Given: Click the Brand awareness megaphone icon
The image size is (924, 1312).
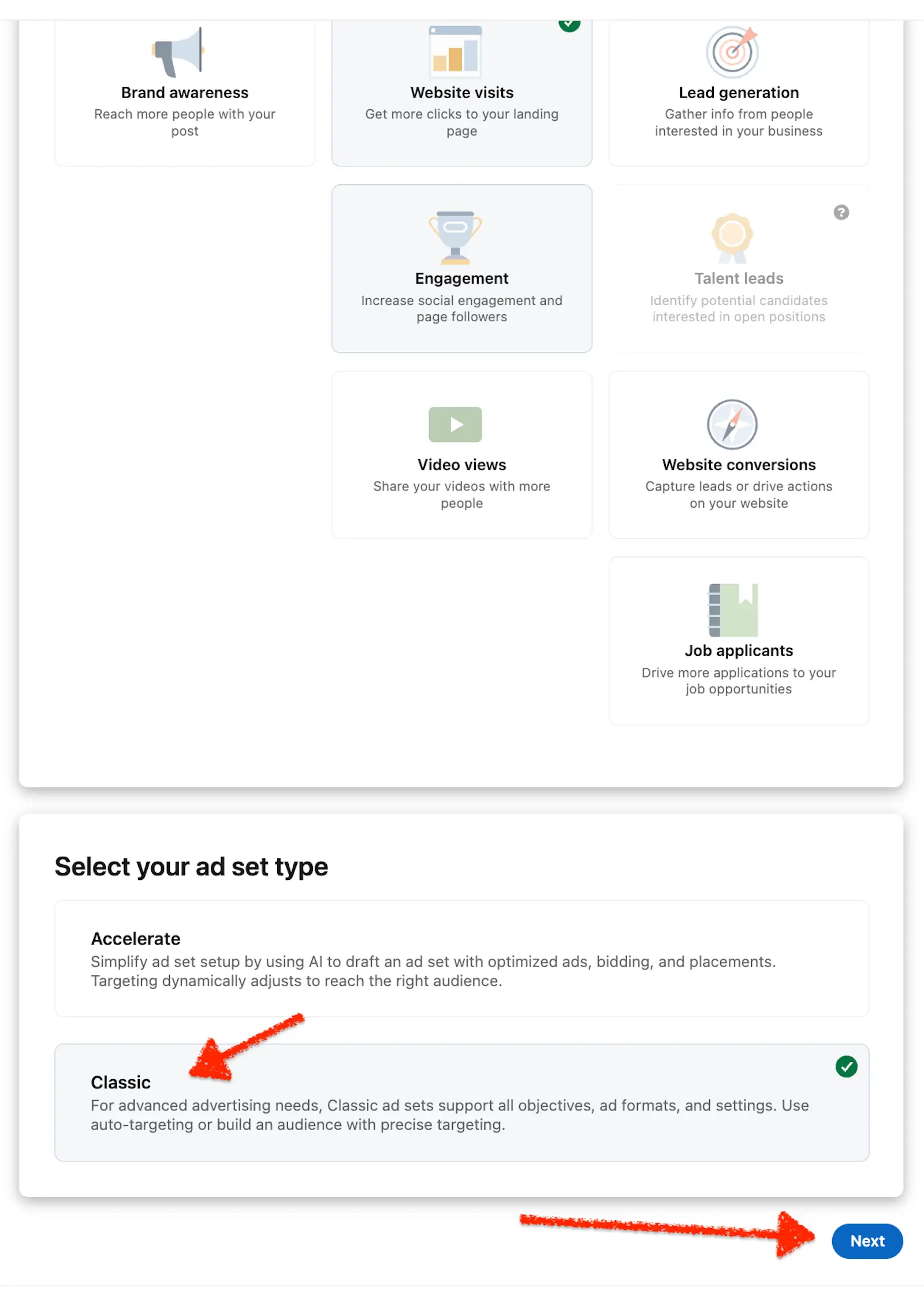Looking at the screenshot, I should pos(179,53).
